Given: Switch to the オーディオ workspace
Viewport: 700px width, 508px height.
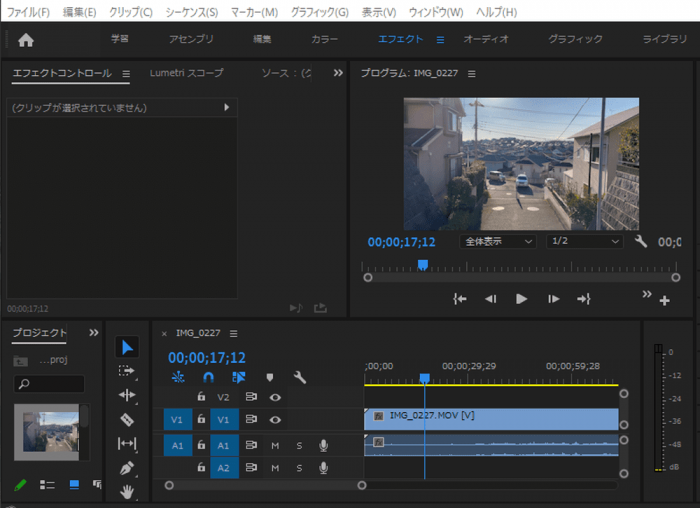Looking at the screenshot, I should pyautogui.click(x=486, y=39).
